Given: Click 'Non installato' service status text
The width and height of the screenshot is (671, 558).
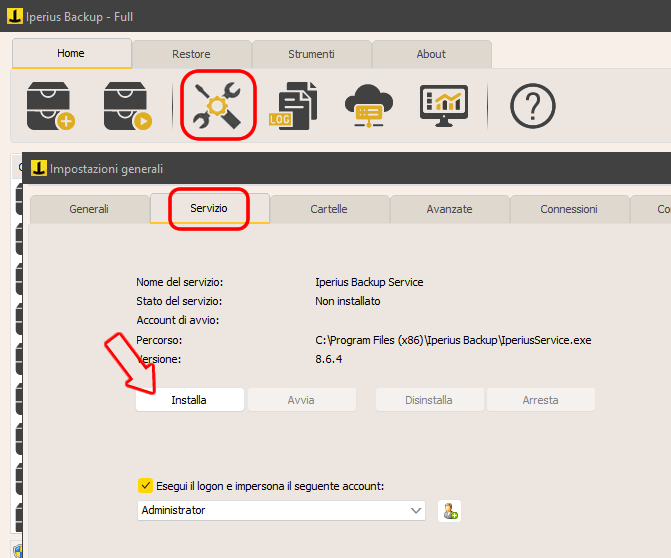Looking at the screenshot, I should [x=348, y=301].
